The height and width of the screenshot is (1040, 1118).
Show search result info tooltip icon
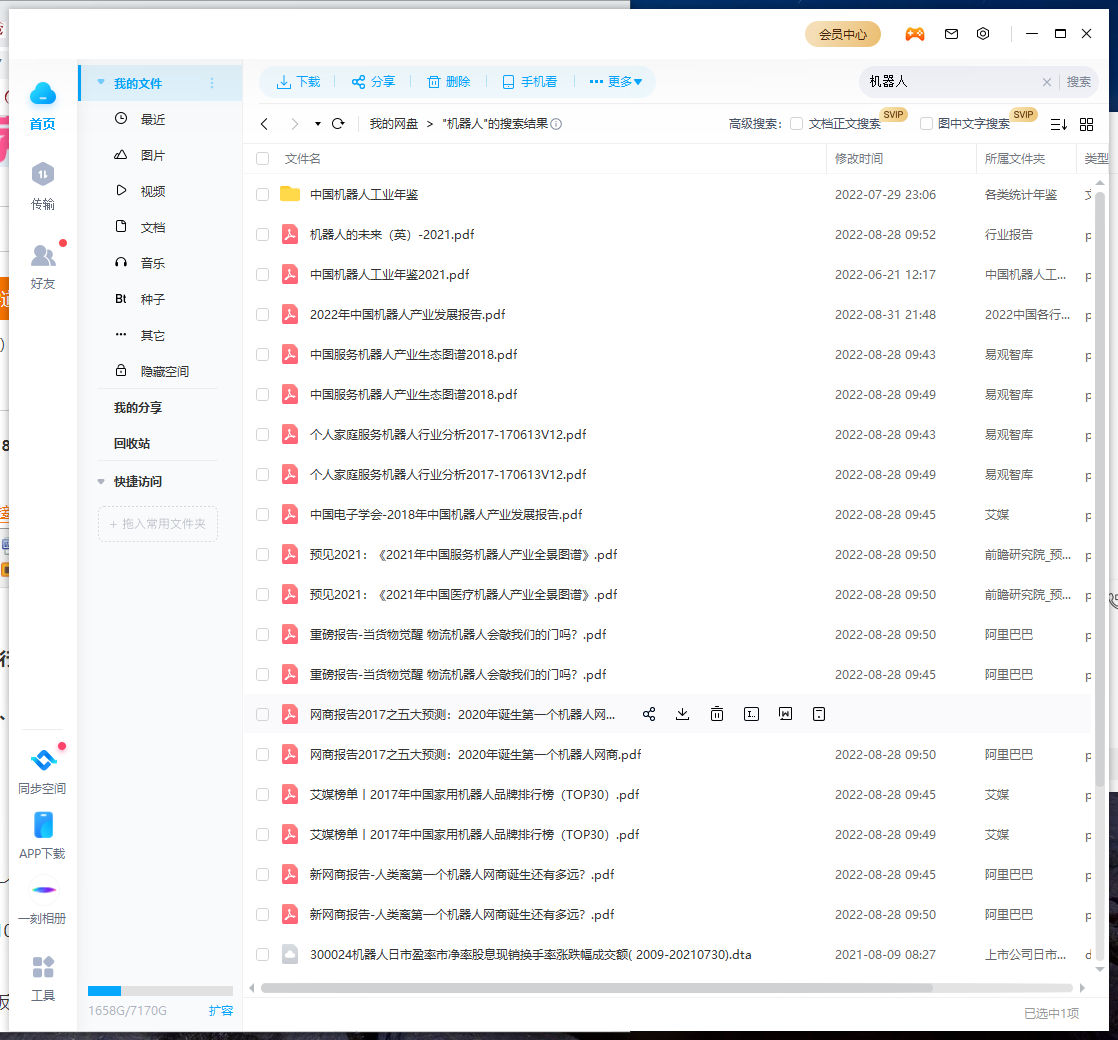pos(556,124)
